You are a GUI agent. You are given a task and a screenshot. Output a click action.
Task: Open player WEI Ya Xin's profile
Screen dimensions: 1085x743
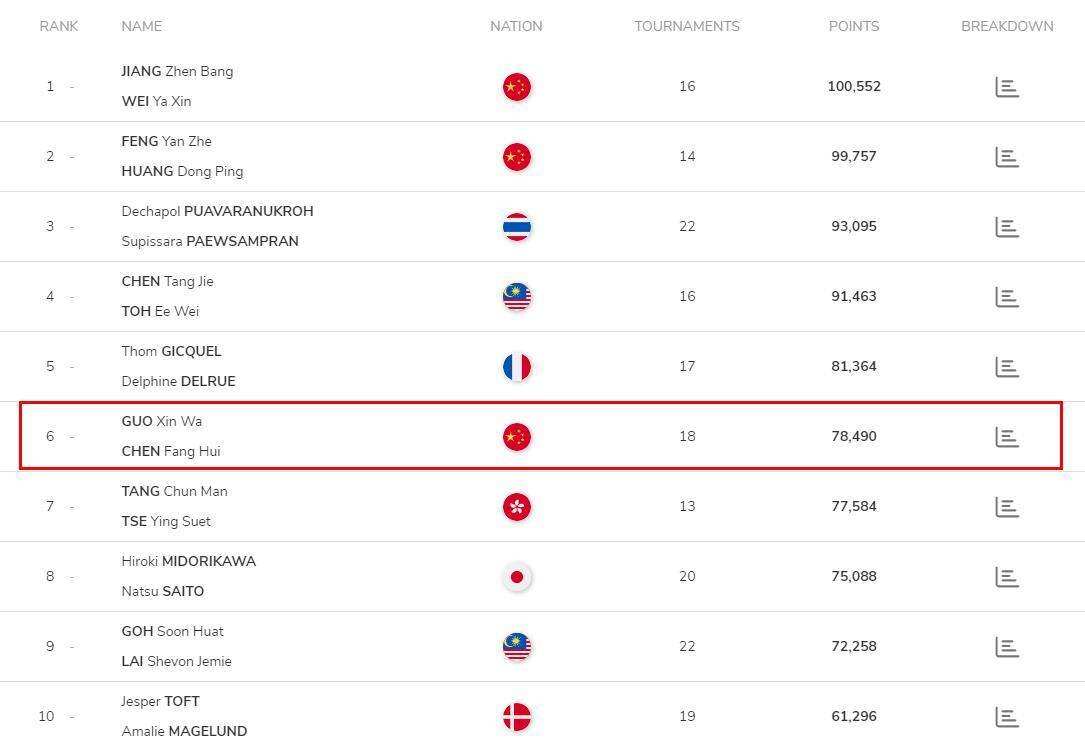pyautogui.click(x=156, y=101)
